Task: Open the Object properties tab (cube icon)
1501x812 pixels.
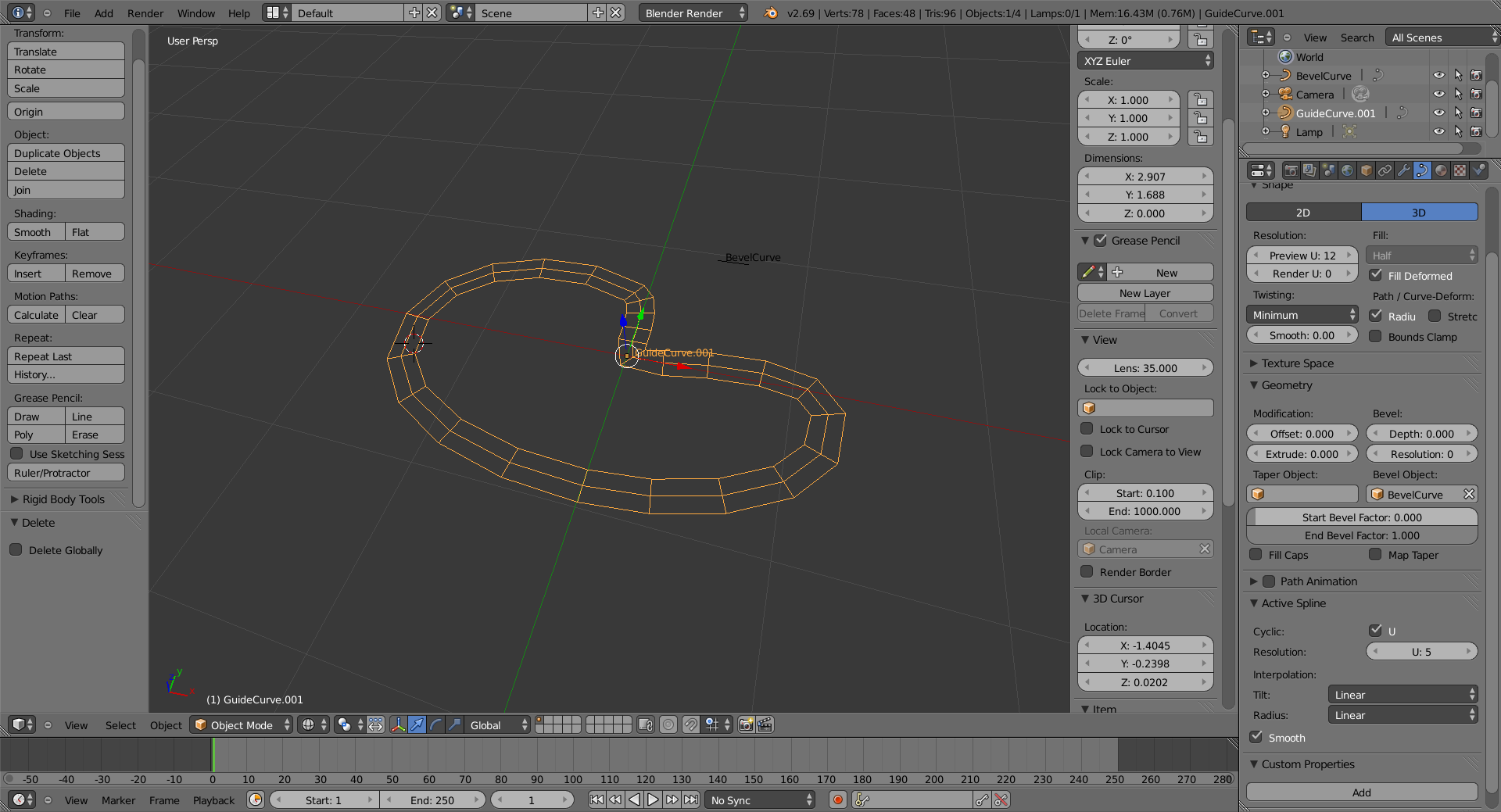Action: (1366, 170)
